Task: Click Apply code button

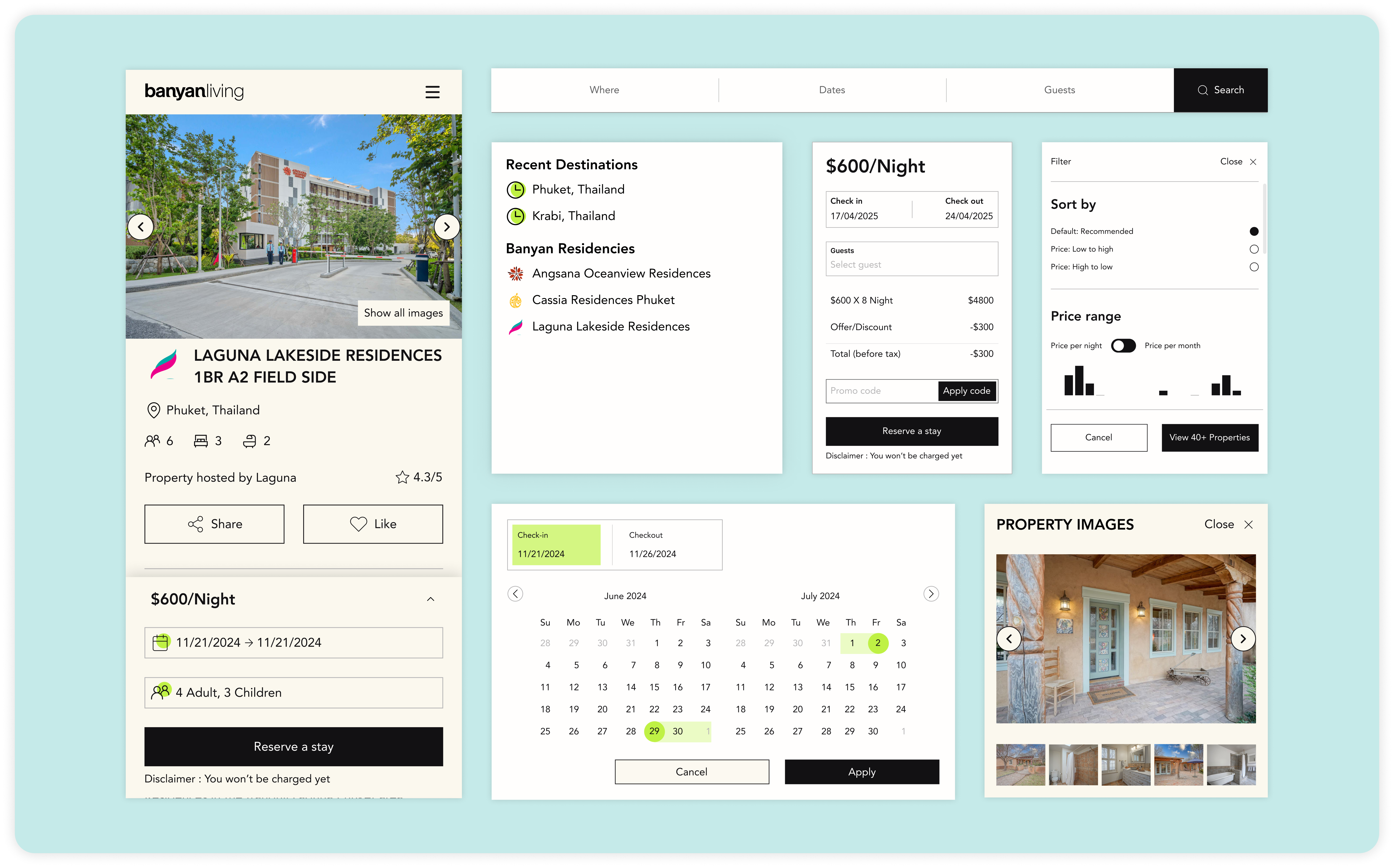Action: 967,391
